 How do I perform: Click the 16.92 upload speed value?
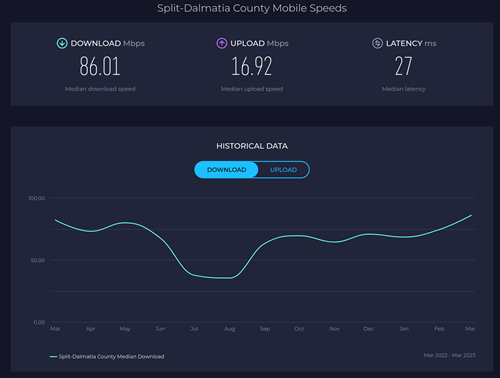click(252, 66)
